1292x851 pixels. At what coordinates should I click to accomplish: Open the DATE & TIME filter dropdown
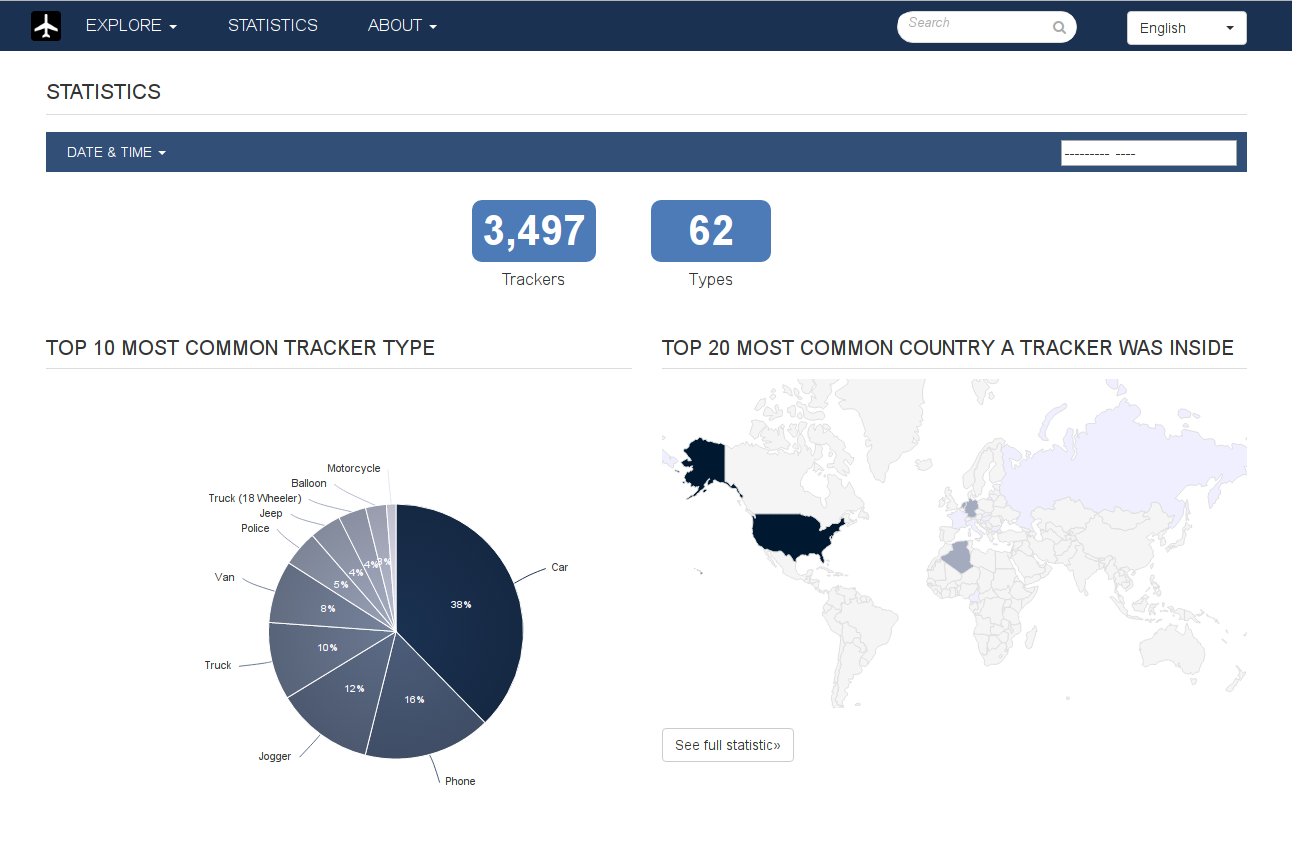click(x=116, y=152)
